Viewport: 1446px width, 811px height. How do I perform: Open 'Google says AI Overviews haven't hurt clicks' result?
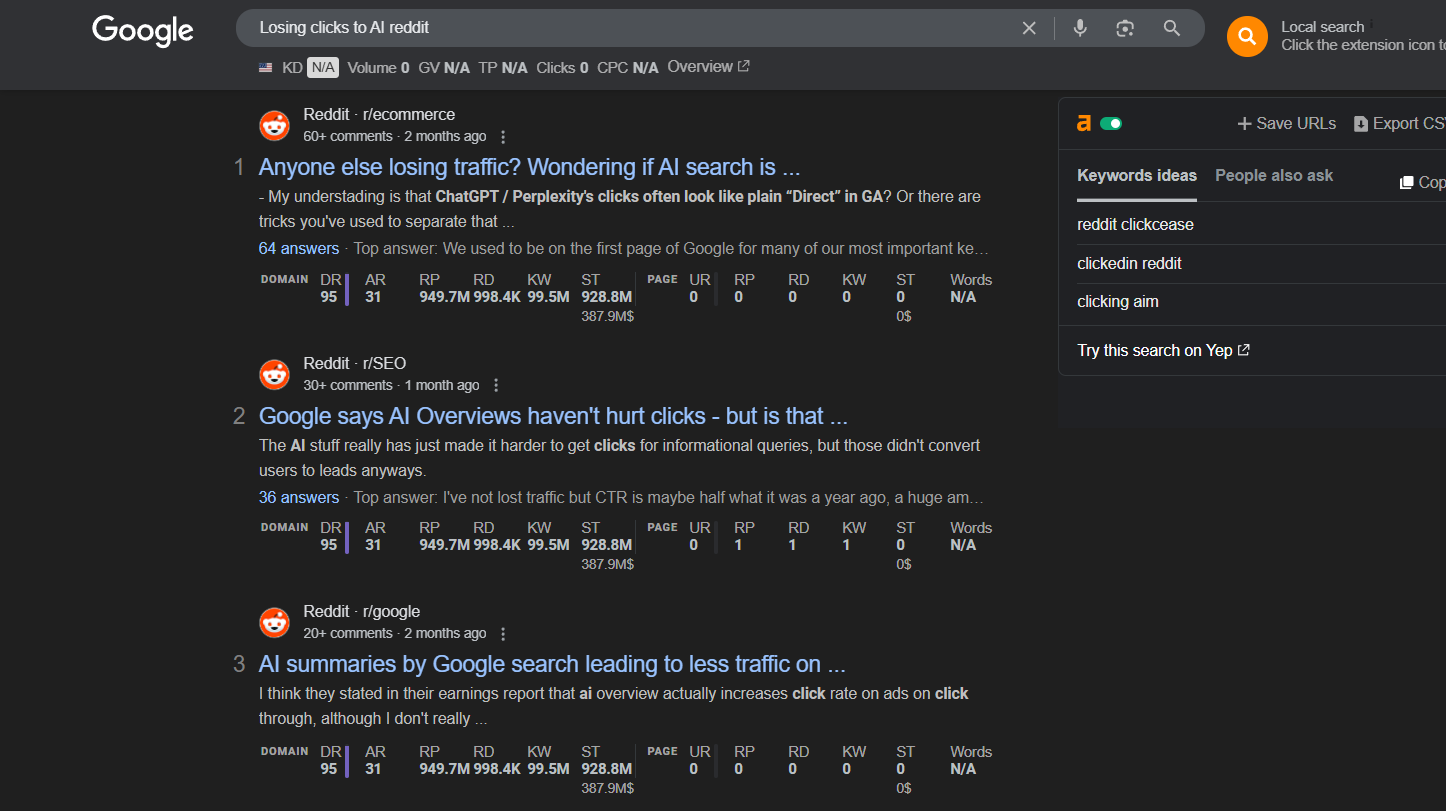[x=553, y=416]
